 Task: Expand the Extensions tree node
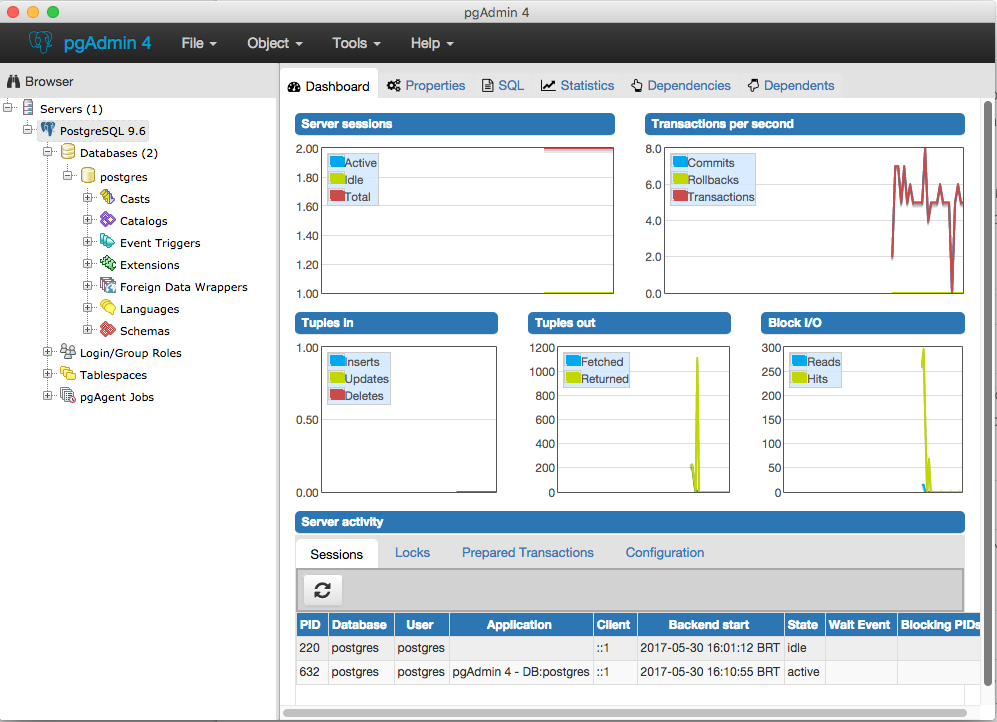(88, 264)
